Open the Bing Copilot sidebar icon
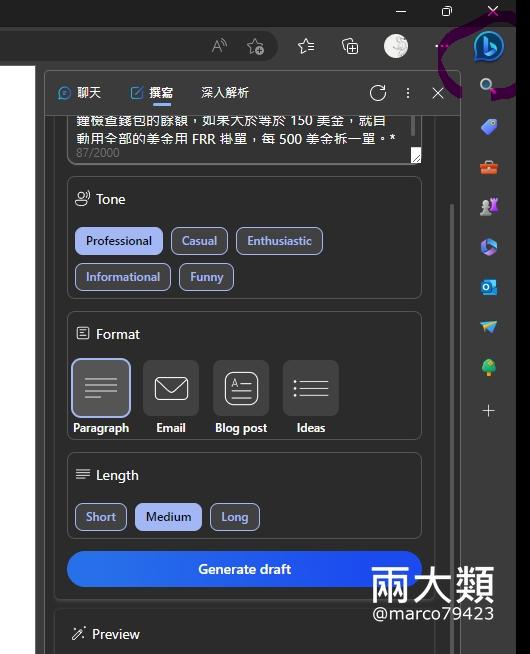This screenshot has width=530, height=654. pyautogui.click(x=488, y=46)
